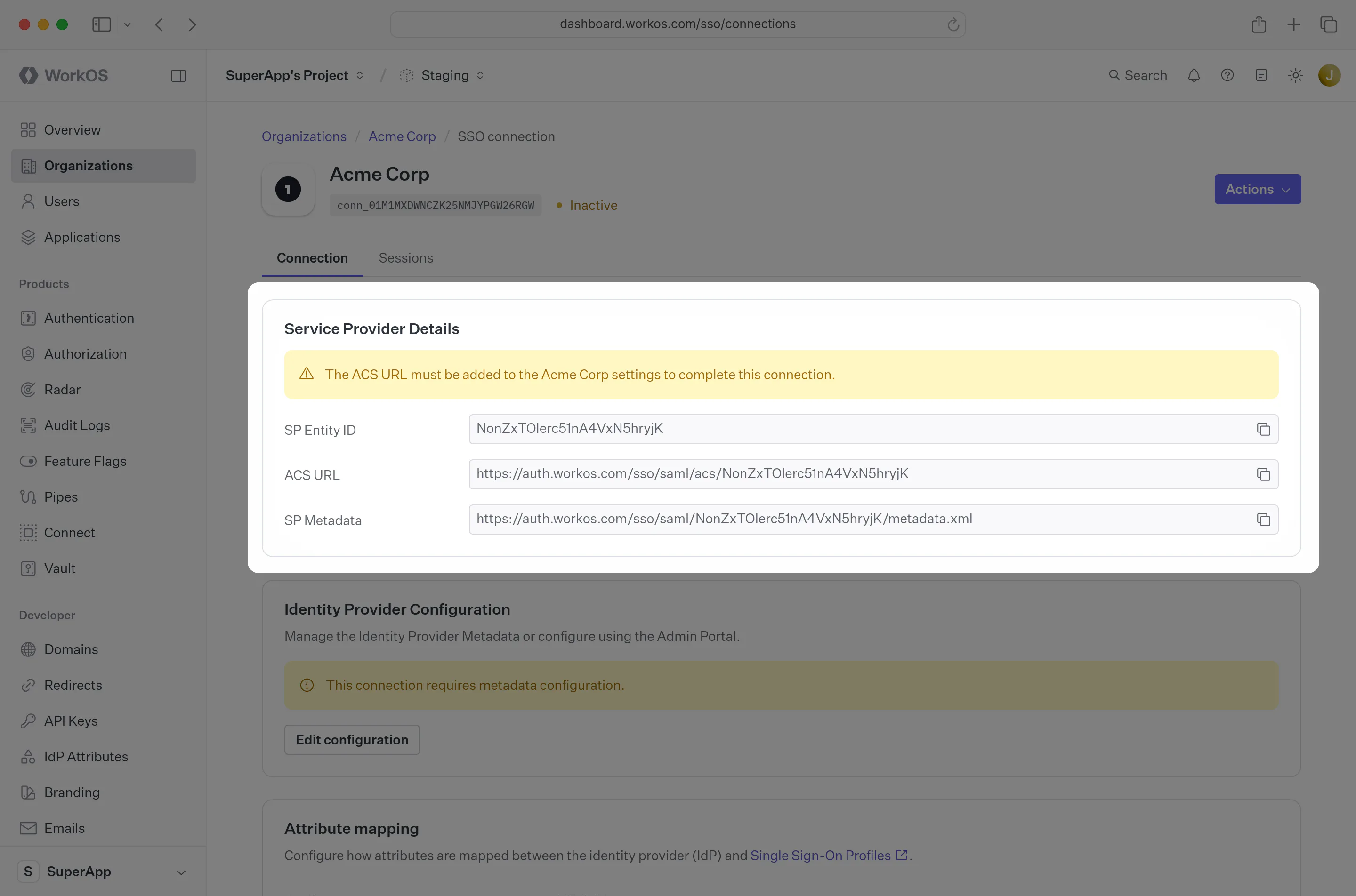Open Domains under Developer
The image size is (1356, 896).
[104, 649]
